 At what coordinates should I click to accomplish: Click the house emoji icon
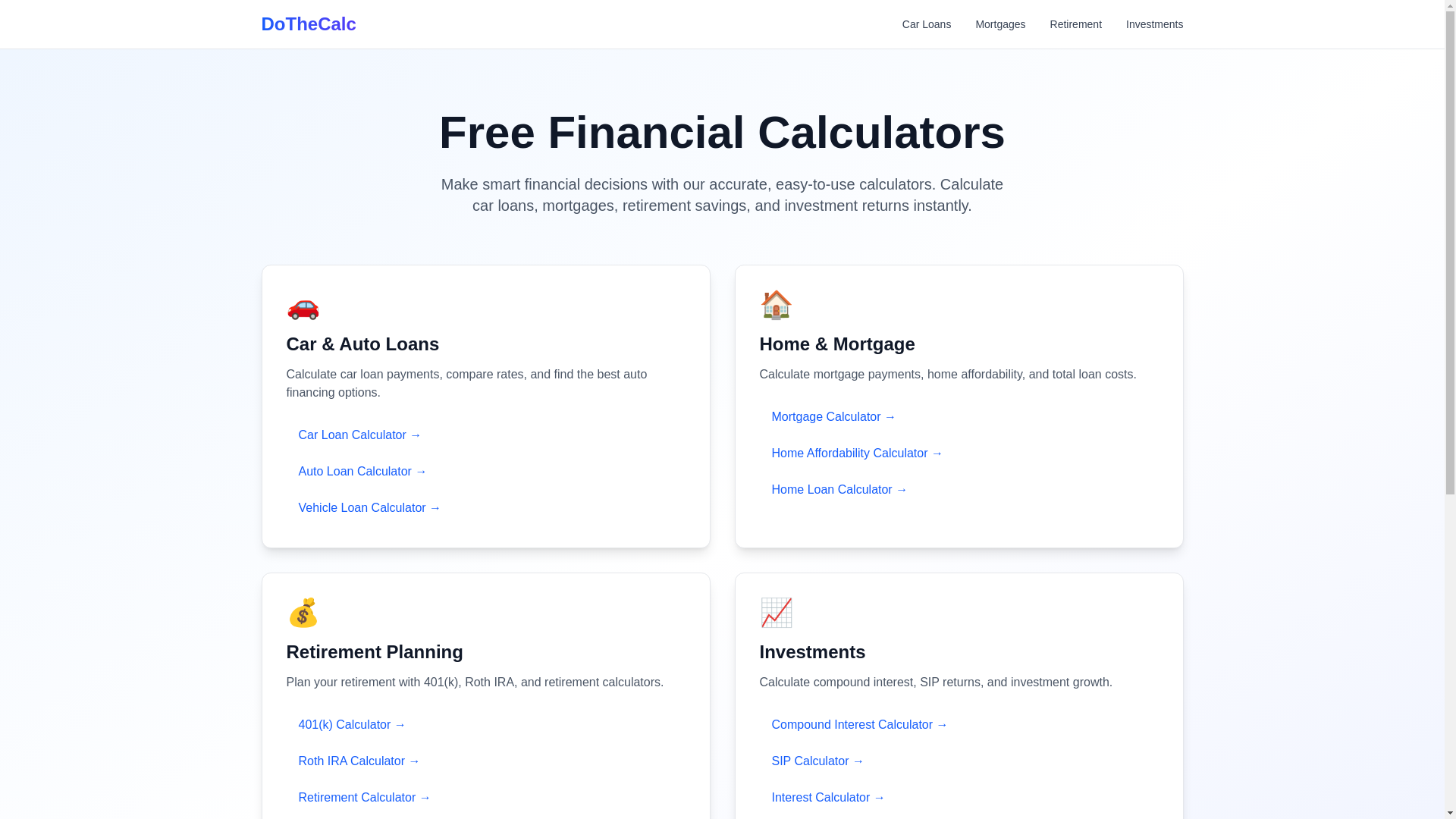(x=776, y=305)
